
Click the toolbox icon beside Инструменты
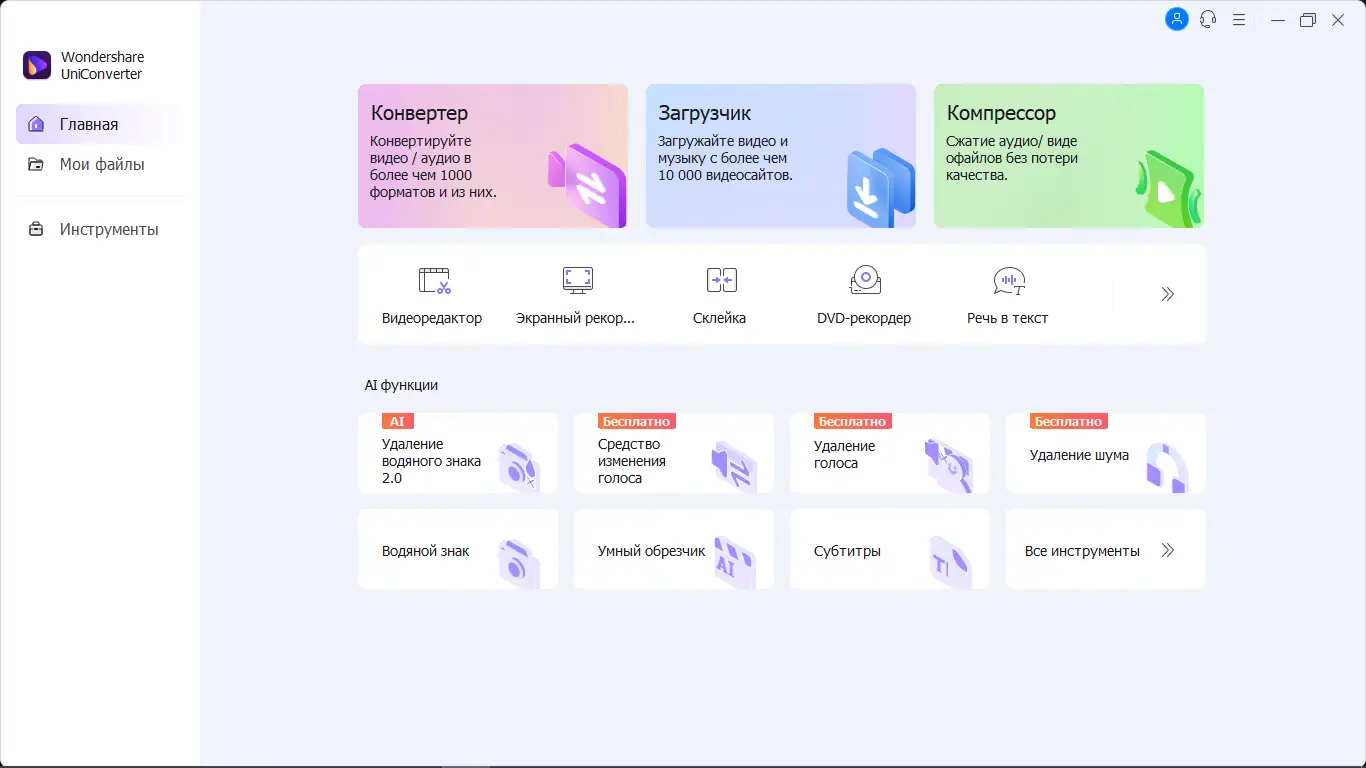[x=36, y=229]
